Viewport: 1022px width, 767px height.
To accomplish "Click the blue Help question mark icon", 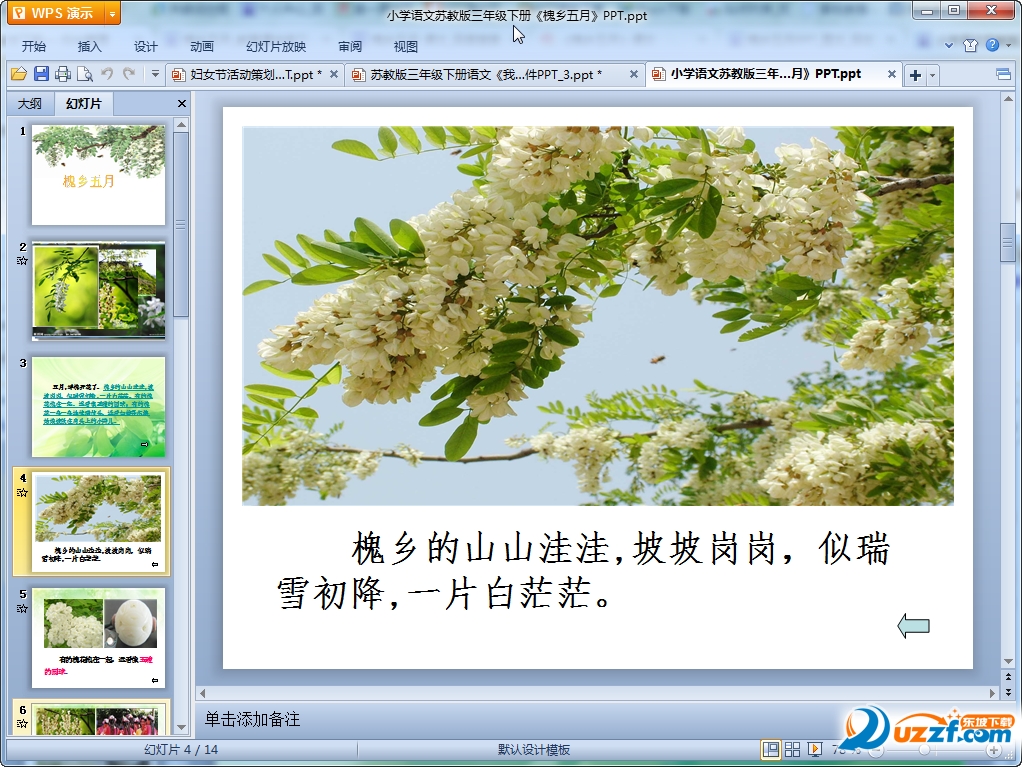I will pyautogui.click(x=992, y=45).
